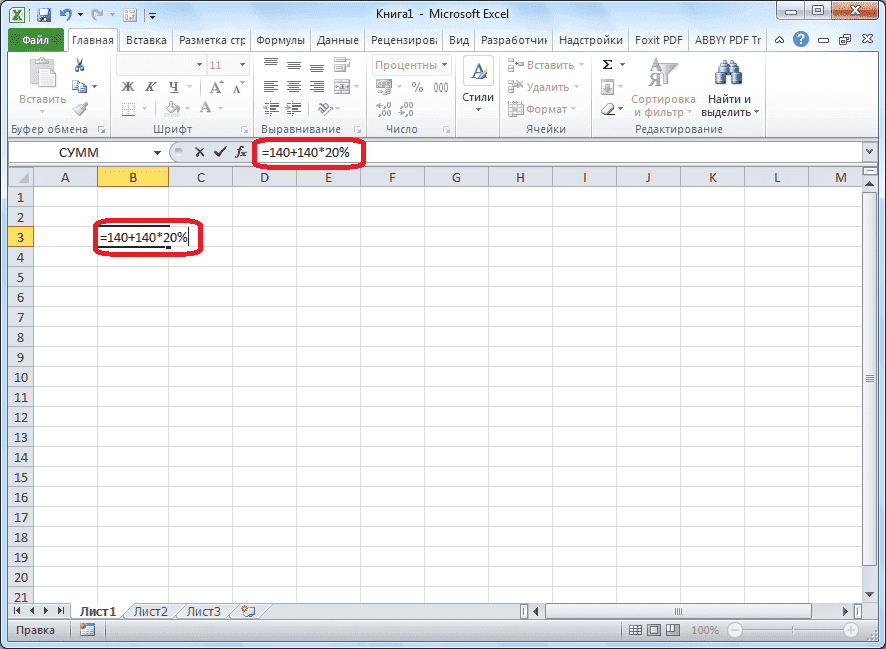The height and width of the screenshot is (649, 886).
Task: Confirm the formula with the checkmark icon
Action: coord(222,152)
